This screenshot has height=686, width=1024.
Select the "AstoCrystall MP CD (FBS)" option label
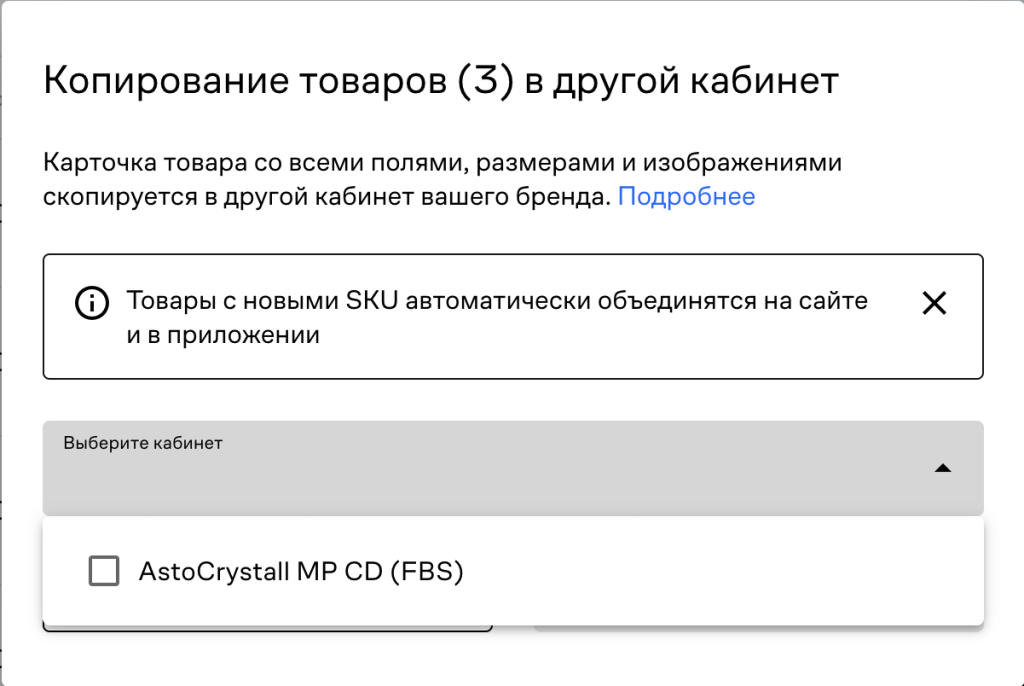click(x=300, y=572)
